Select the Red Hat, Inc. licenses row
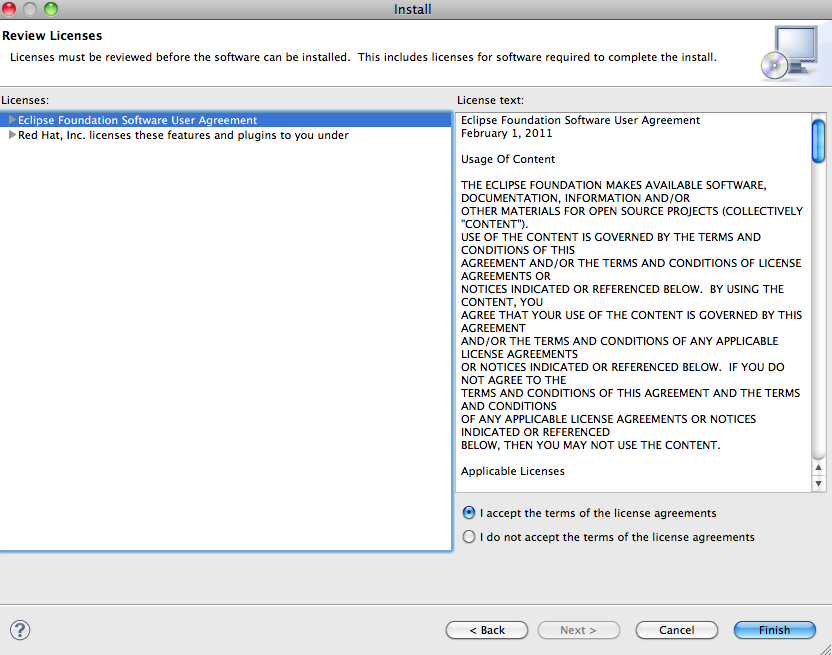Image resolution: width=832 pixels, height=655 pixels. (226, 135)
